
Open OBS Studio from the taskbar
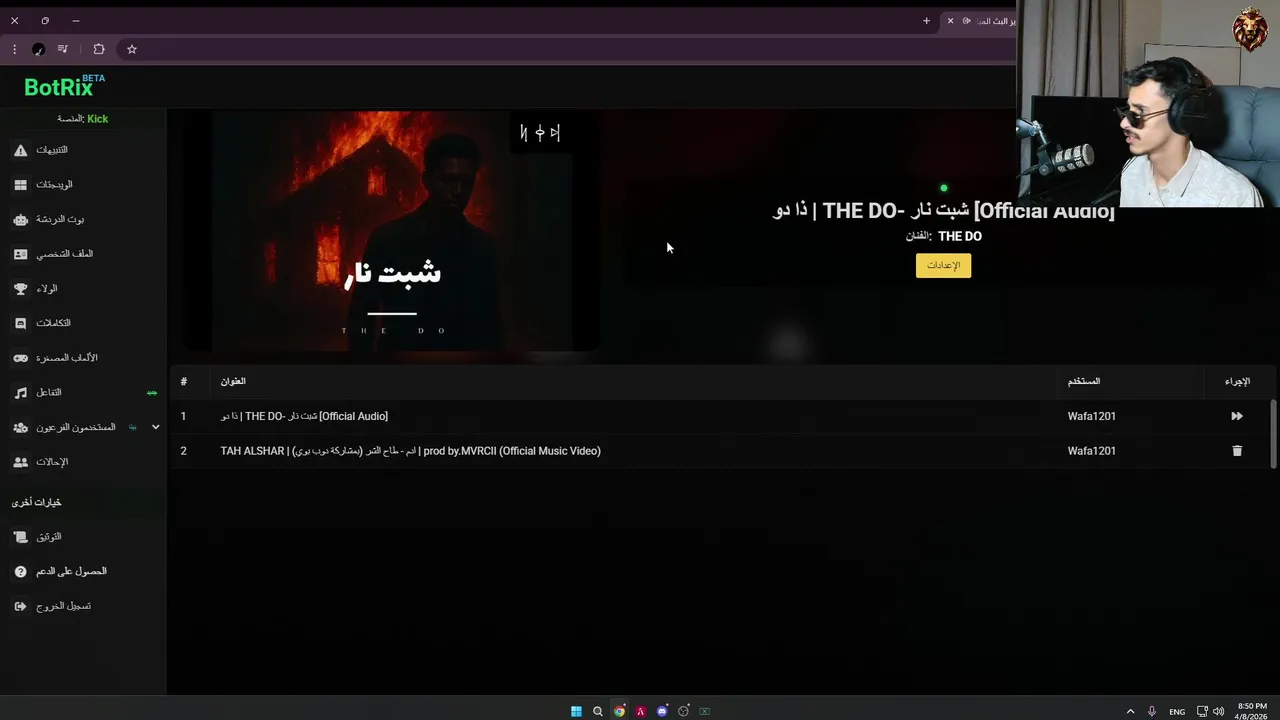(683, 711)
